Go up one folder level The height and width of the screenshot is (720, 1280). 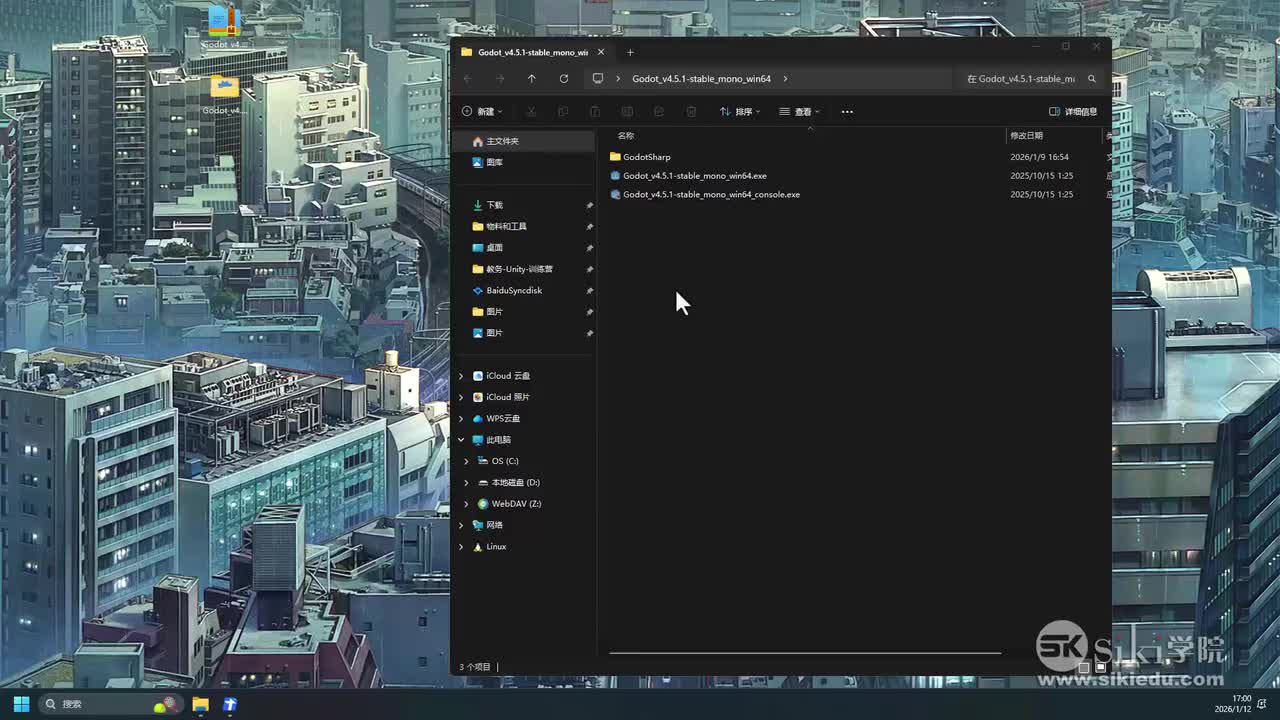[x=531, y=79]
